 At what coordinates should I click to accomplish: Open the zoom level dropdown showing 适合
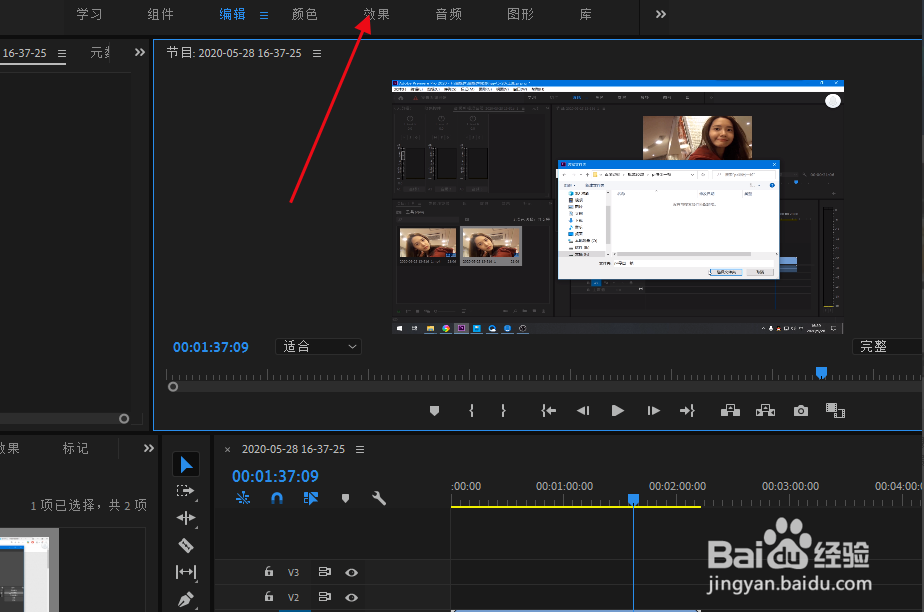(x=318, y=346)
